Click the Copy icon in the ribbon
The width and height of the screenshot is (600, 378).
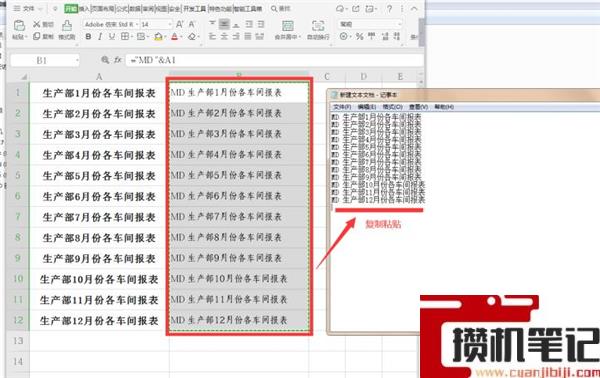click(36, 36)
